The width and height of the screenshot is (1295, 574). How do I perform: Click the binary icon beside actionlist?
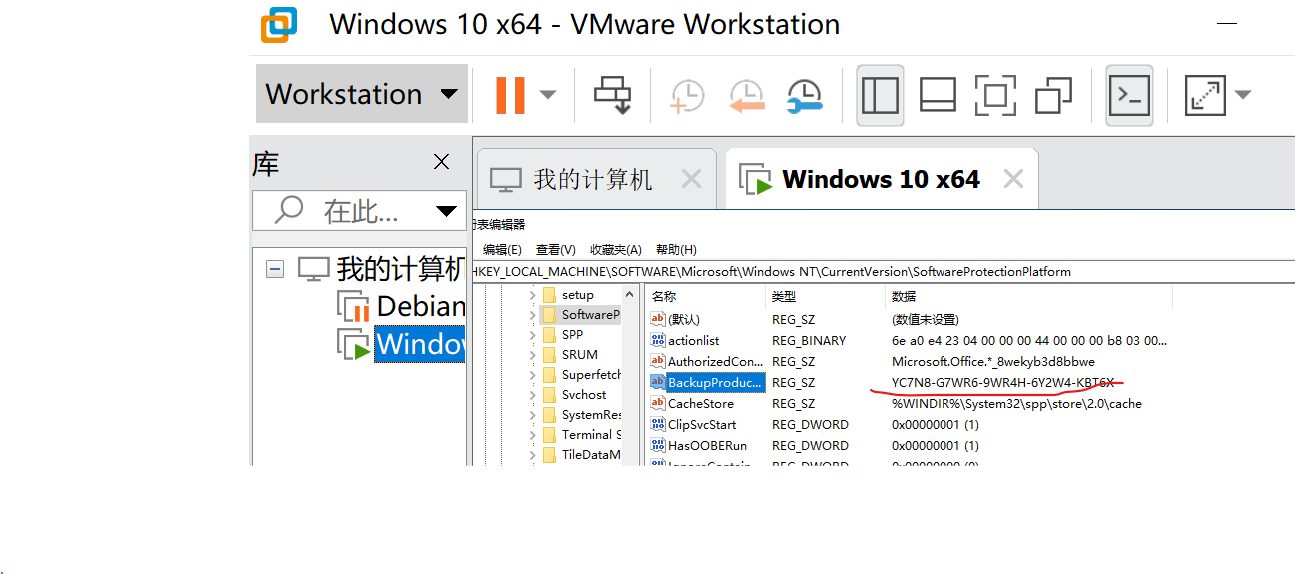click(658, 340)
